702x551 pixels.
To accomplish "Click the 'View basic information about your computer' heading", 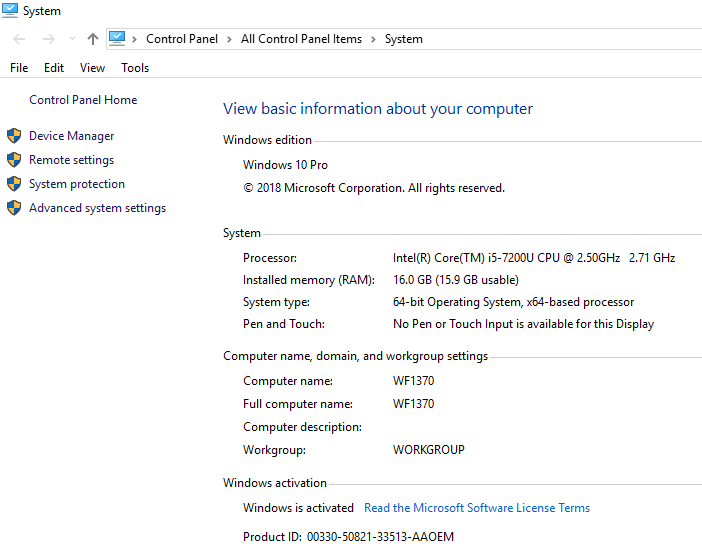I will tap(378, 109).
